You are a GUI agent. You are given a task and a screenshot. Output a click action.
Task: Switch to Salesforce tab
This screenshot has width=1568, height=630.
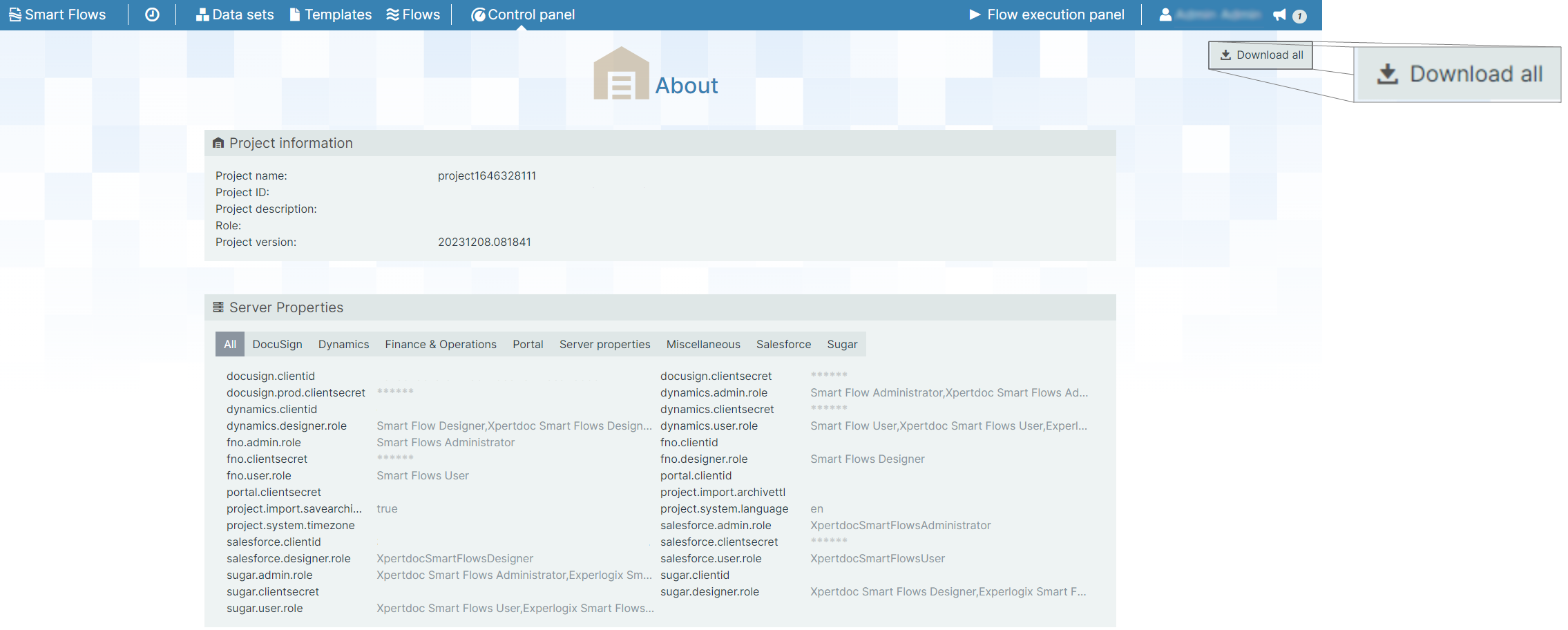pyautogui.click(x=783, y=344)
